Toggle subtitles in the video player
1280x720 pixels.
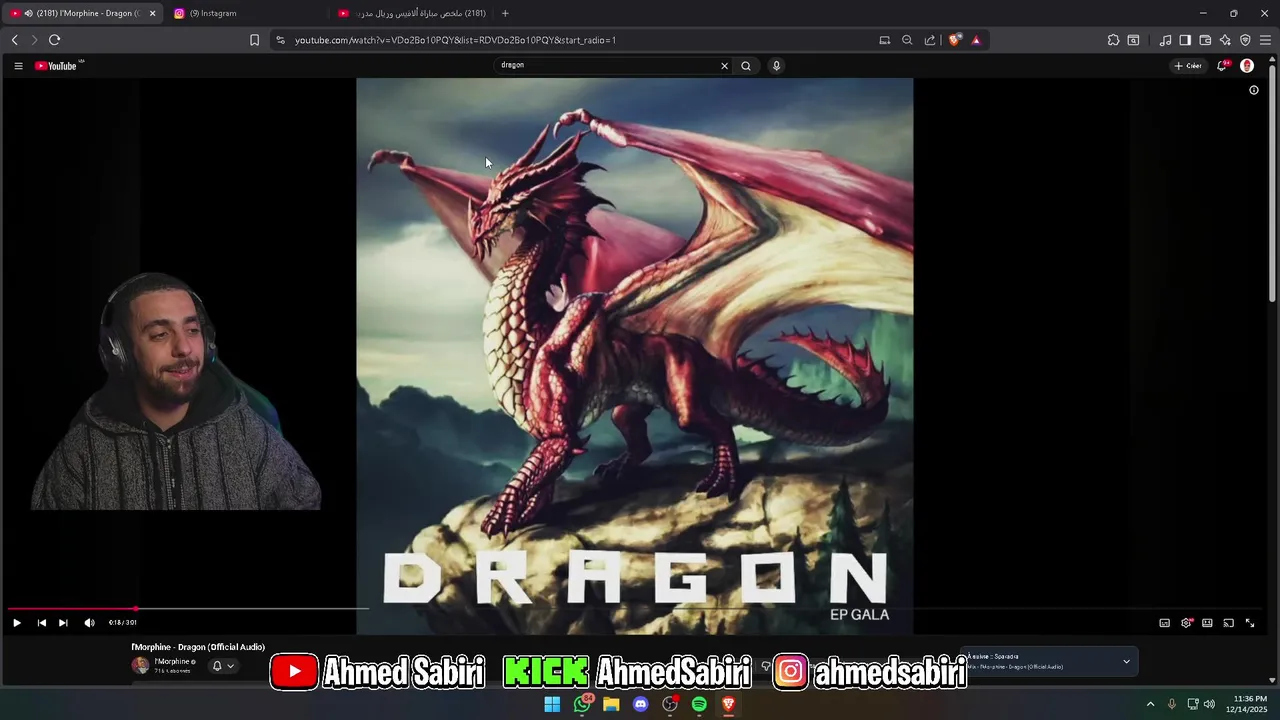click(x=1164, y=623)
